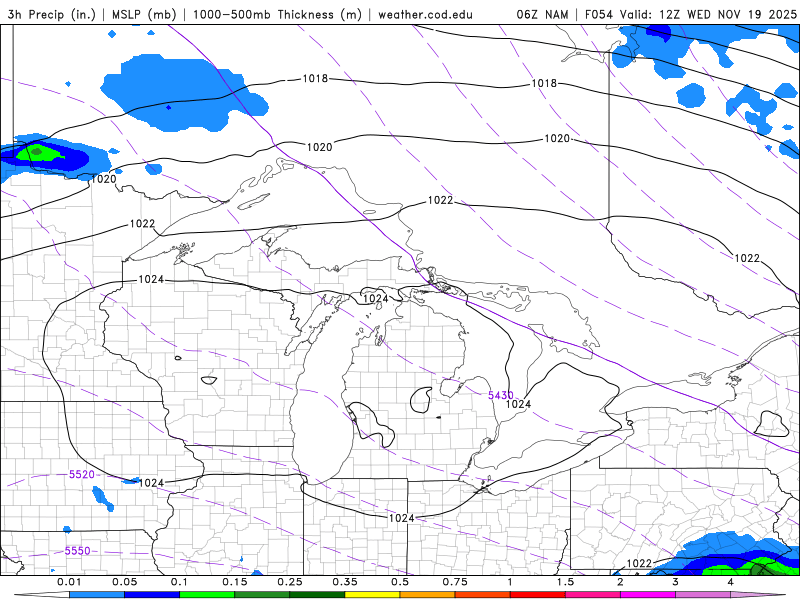Image resolution: width=800 pixels, height=600 pixels.
Task: Select the dark blue 0.05 legend swatch
Action: tap(152, 595)
